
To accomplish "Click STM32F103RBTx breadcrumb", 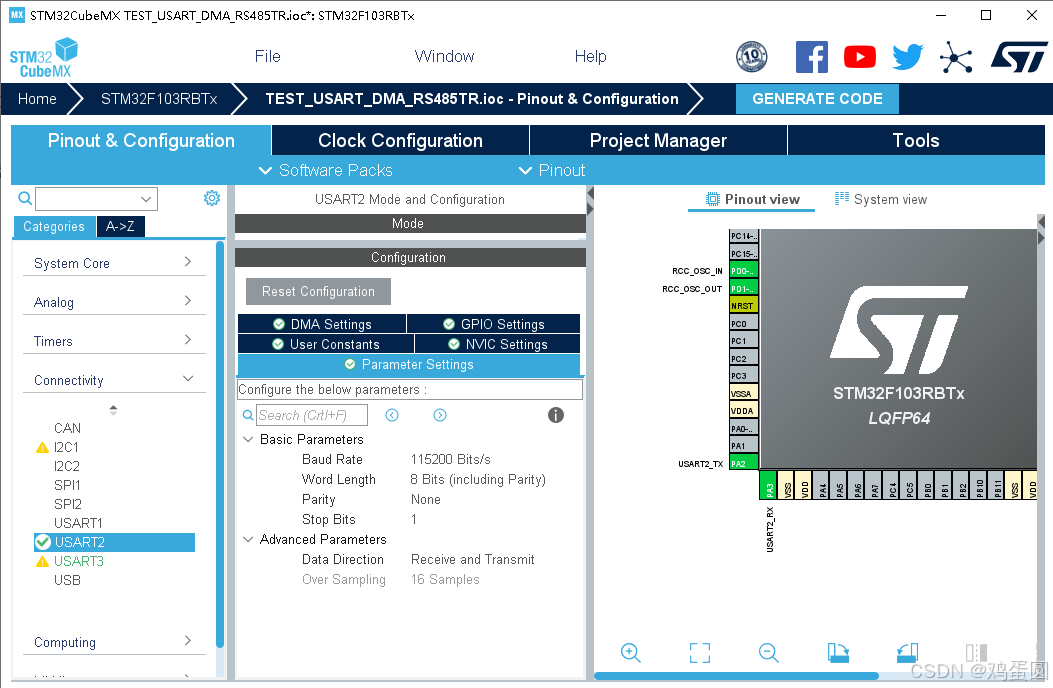I will click(159, 99).
